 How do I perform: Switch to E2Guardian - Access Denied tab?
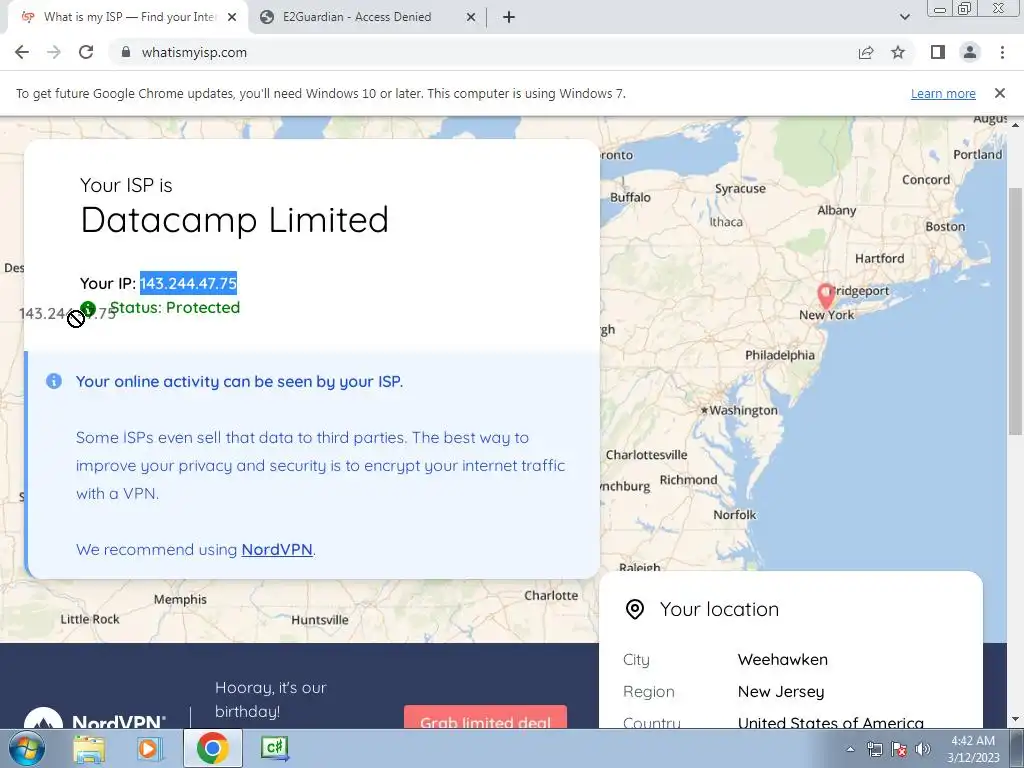click(x=357, y=17)
